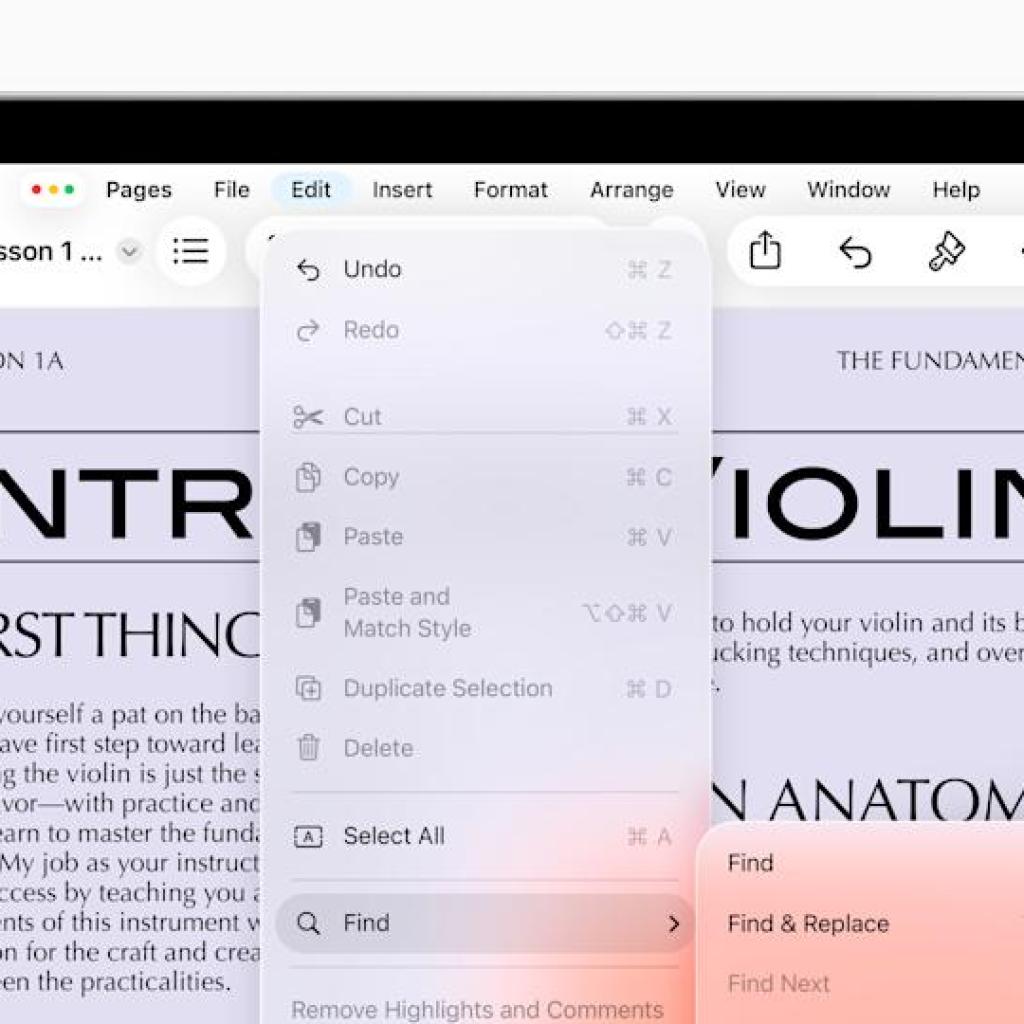Click the Share icon in the toolbar
Viewport: 1024px width, 1024px height.
click(764, 251)
